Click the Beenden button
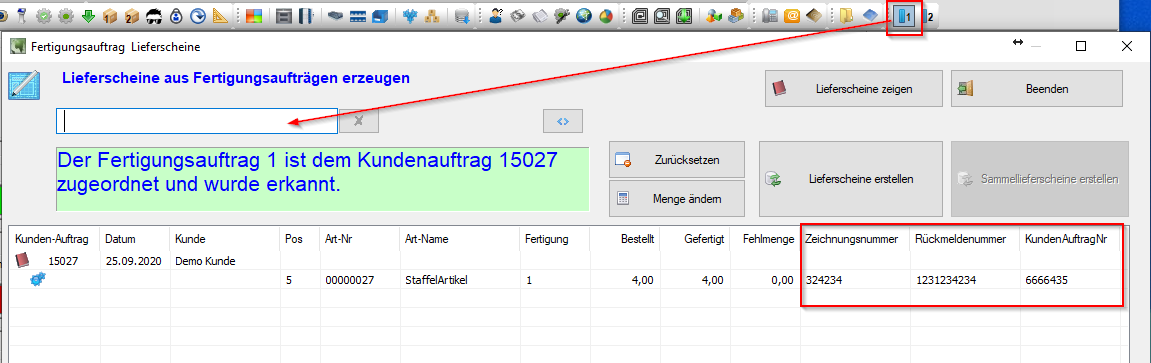1151x363 pixels. pyautogui.click(x=1037, y=89)
